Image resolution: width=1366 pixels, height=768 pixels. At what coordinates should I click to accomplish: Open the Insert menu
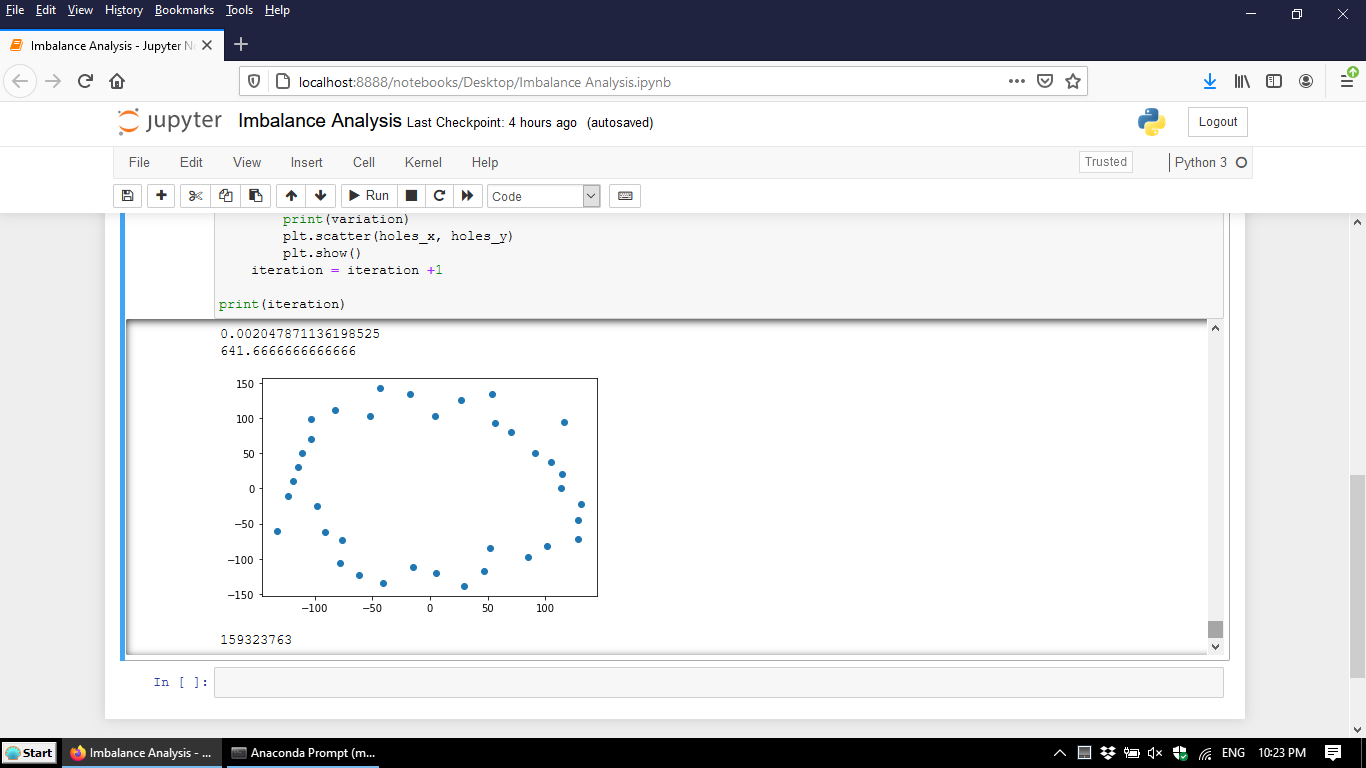click(307, 162)
